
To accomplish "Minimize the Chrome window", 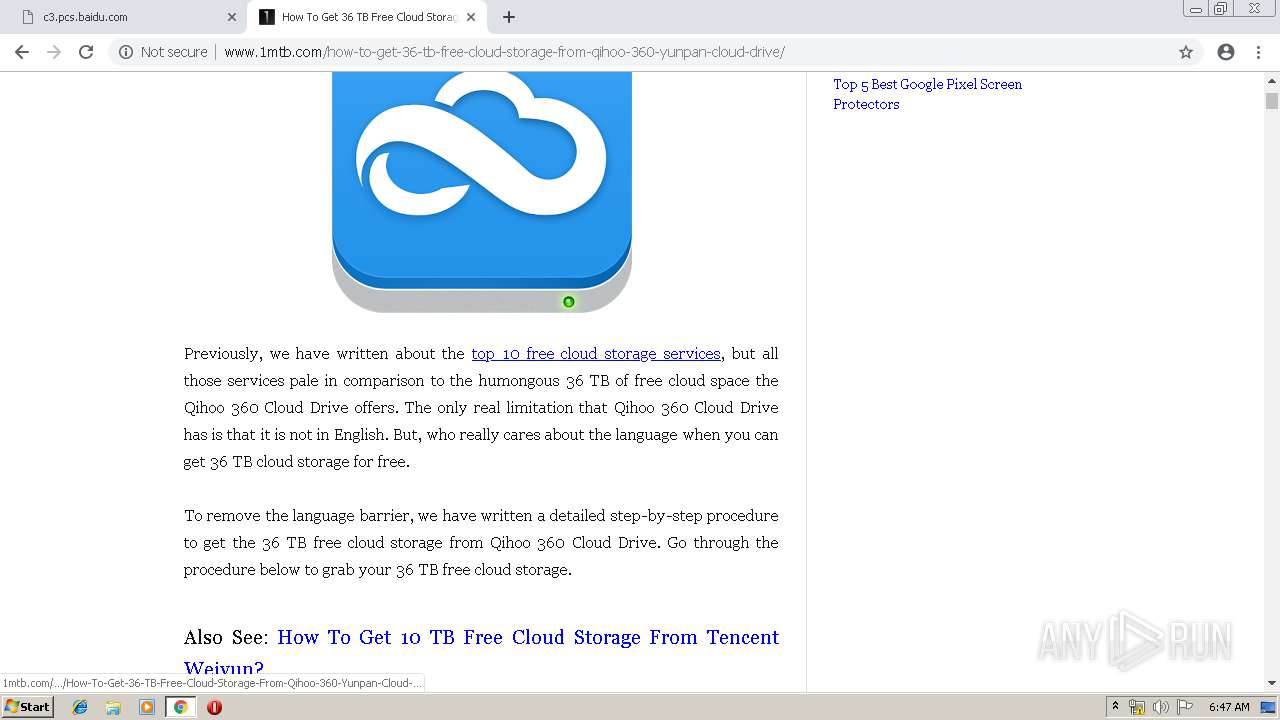I will point(1196,9).
